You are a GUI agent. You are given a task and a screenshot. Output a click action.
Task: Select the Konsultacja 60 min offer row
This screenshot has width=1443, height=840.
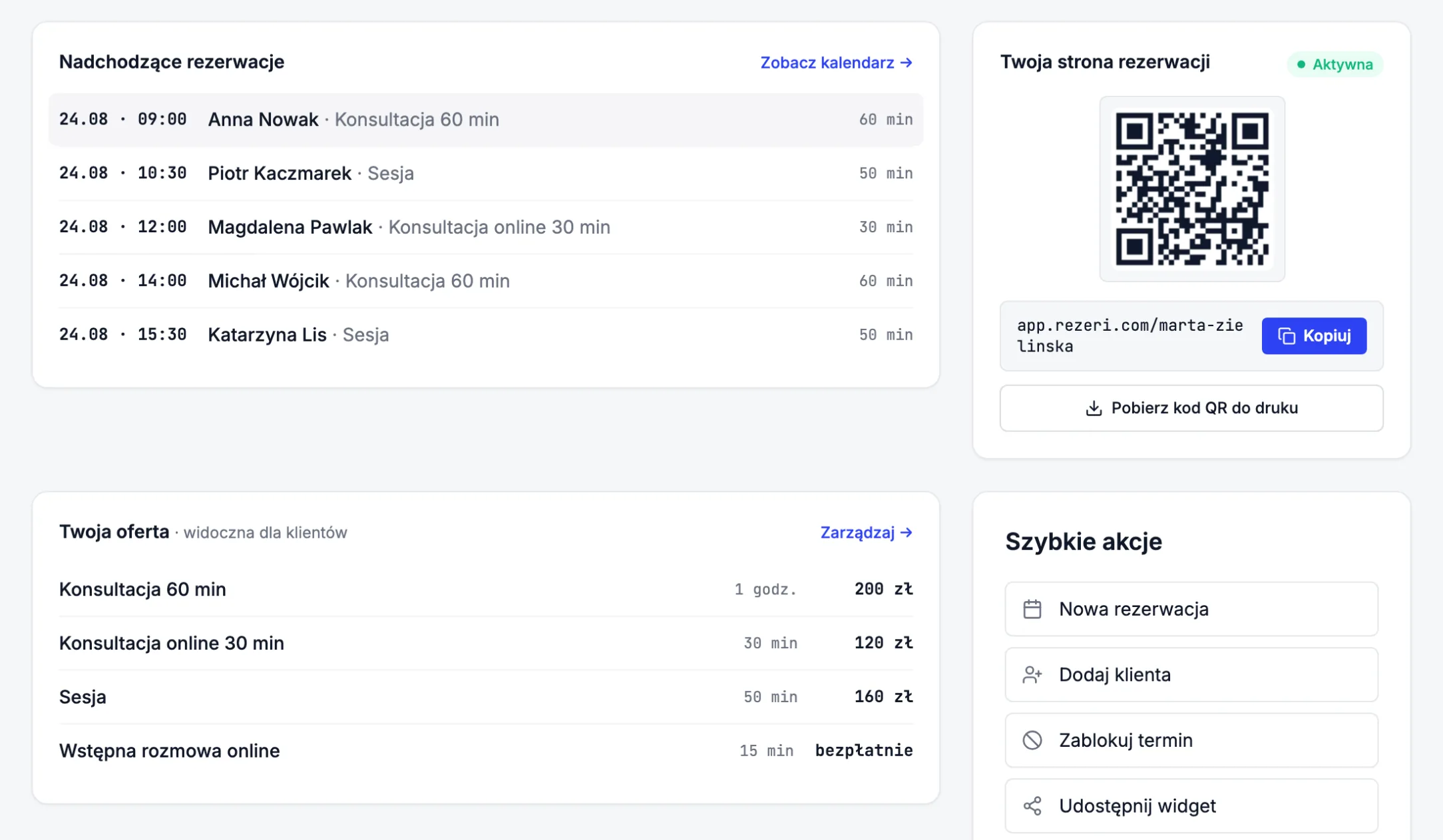coord(486,590)
